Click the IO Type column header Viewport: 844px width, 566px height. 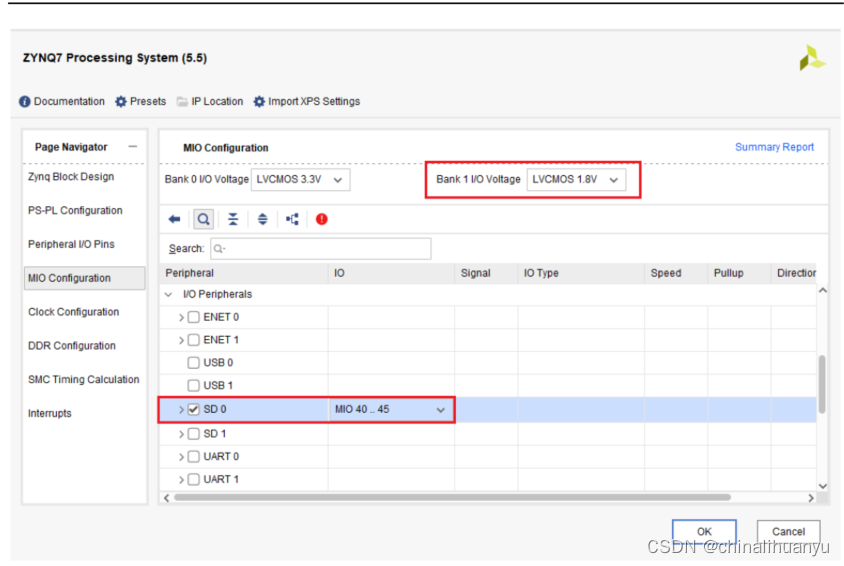pyautogui.click(x=581, y=273)
